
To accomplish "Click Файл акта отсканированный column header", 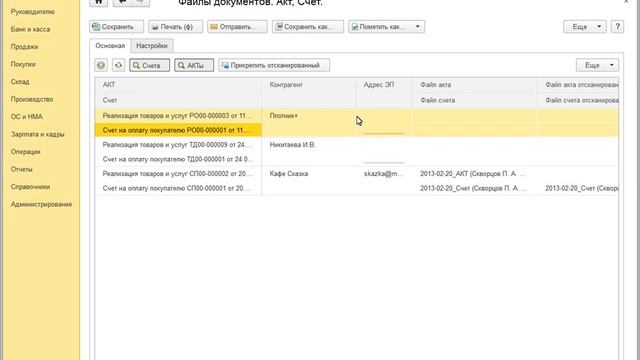I will point(578,85).
